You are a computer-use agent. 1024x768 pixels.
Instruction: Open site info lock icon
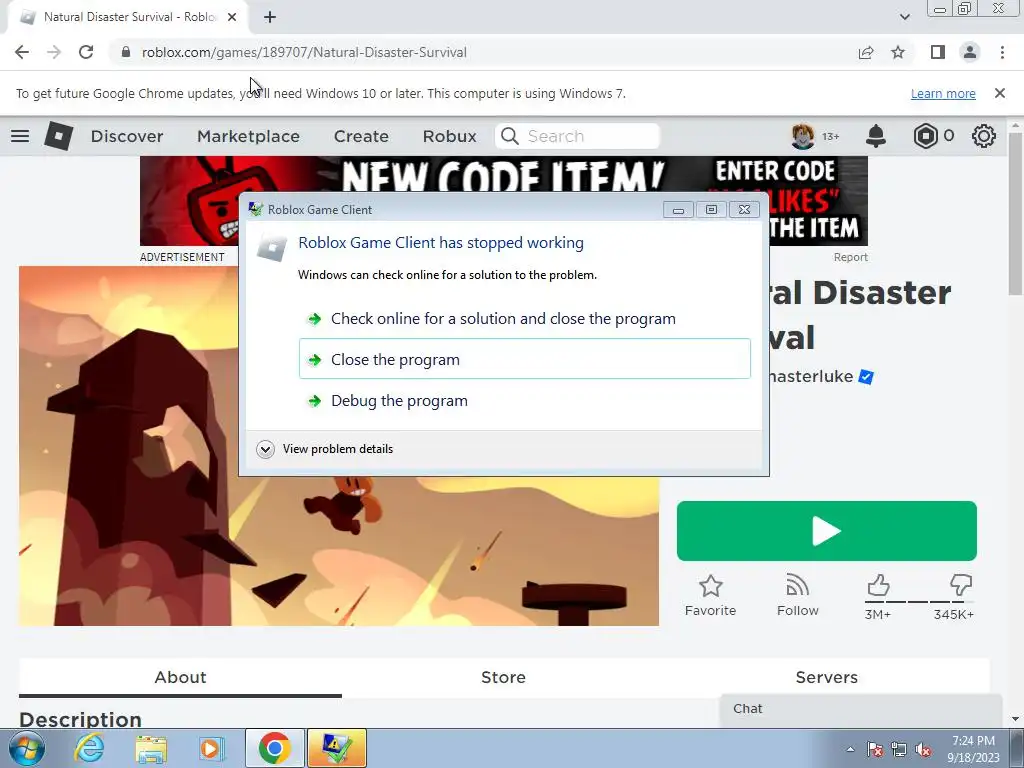(x=126, y=52)
